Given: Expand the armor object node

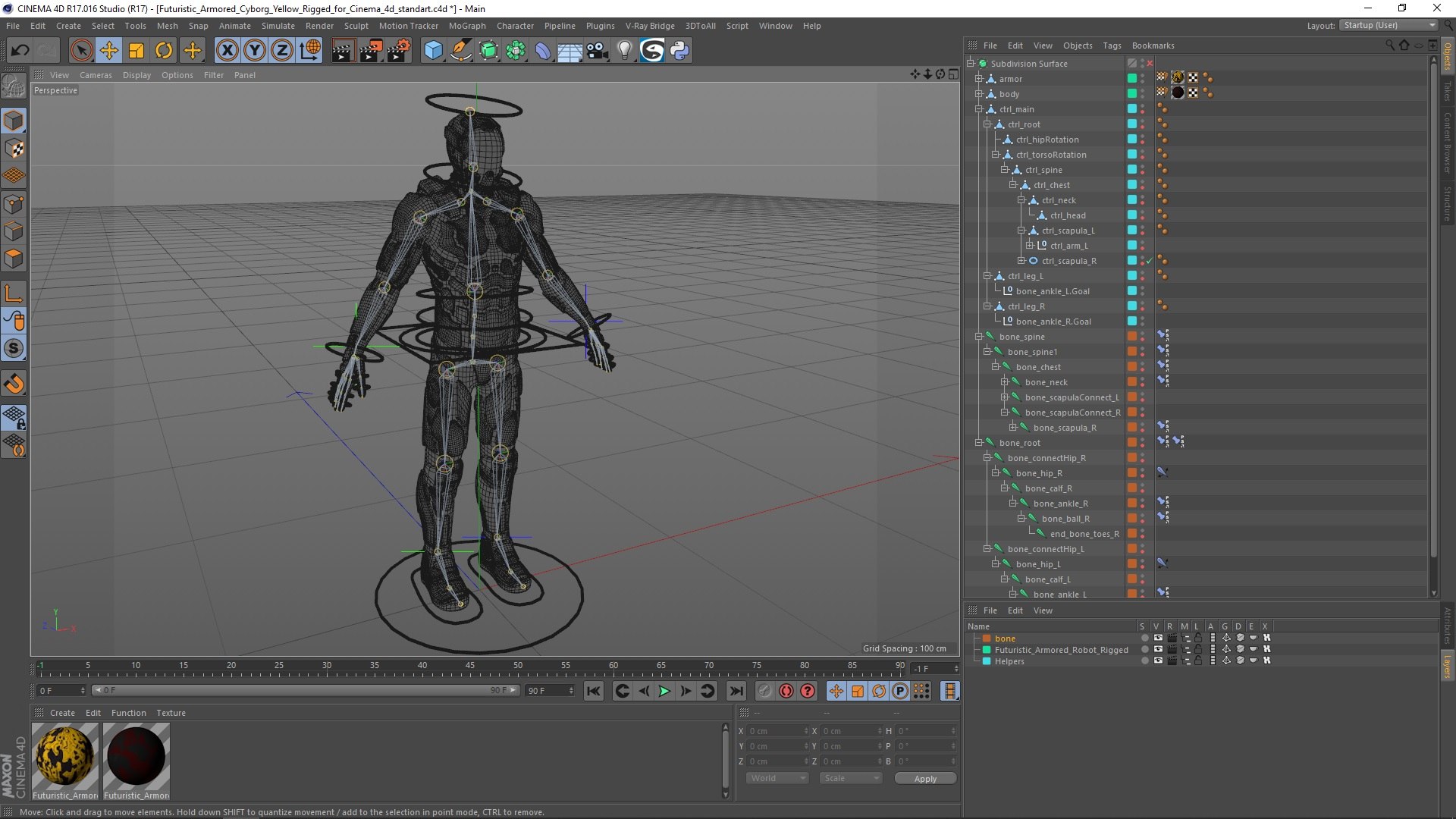Looking at the screenshot, I should [979, 79].
